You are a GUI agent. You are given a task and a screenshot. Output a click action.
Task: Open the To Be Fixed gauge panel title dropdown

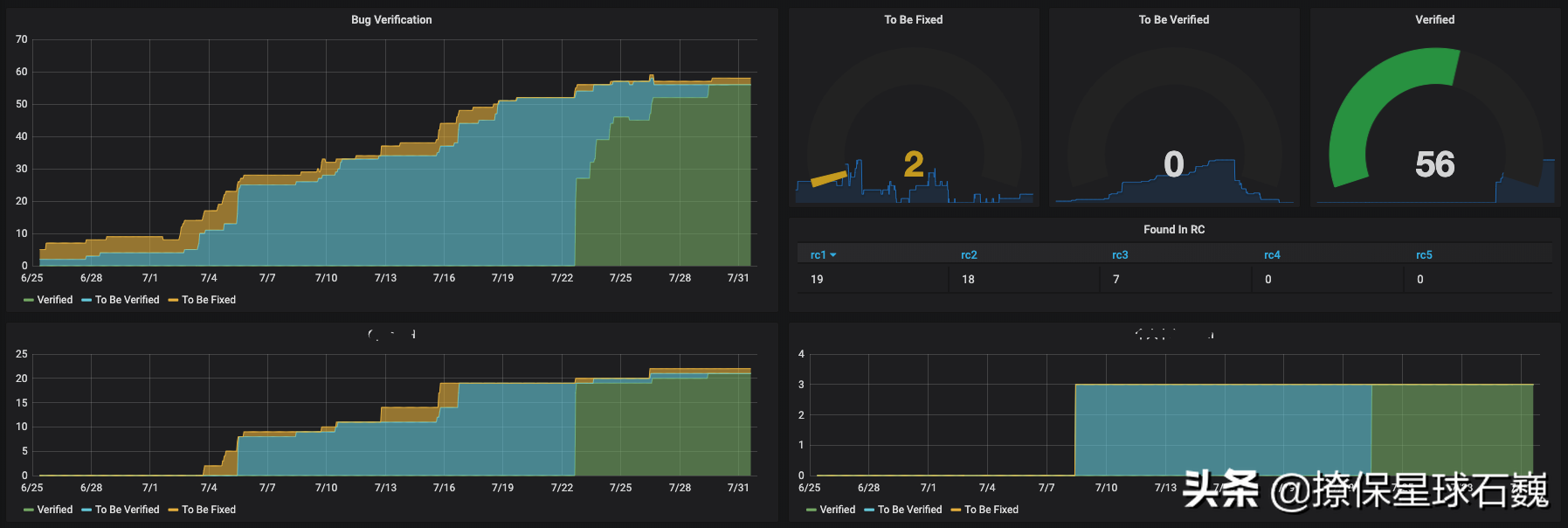(x=913, y=19)
